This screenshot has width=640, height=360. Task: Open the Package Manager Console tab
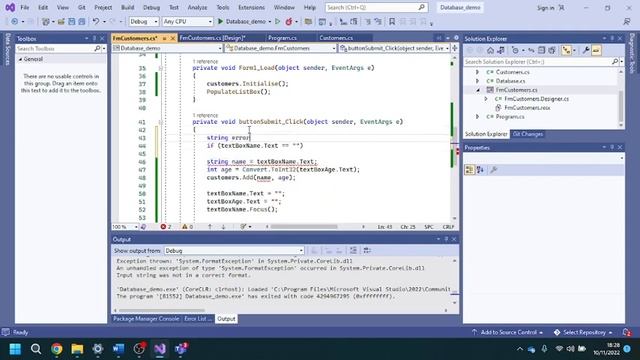click(x=146, y=319)
